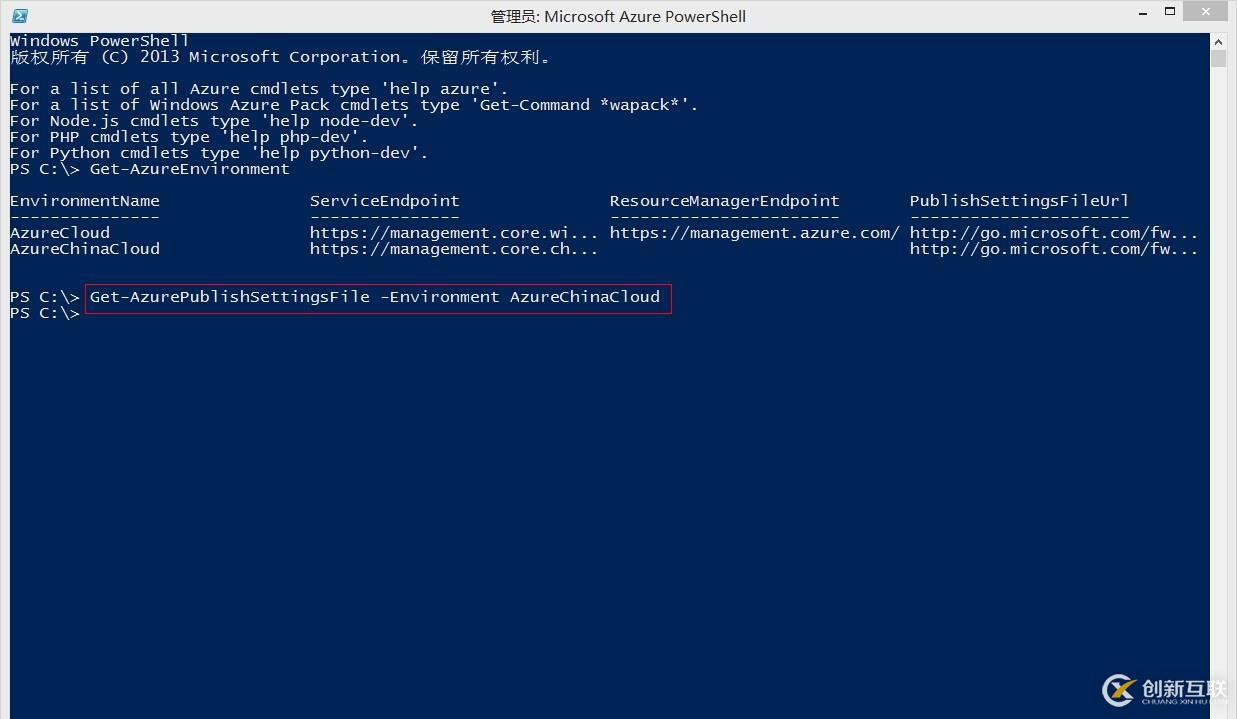
Task: Click the EnvironmentName column header
Action: (85, 201)
